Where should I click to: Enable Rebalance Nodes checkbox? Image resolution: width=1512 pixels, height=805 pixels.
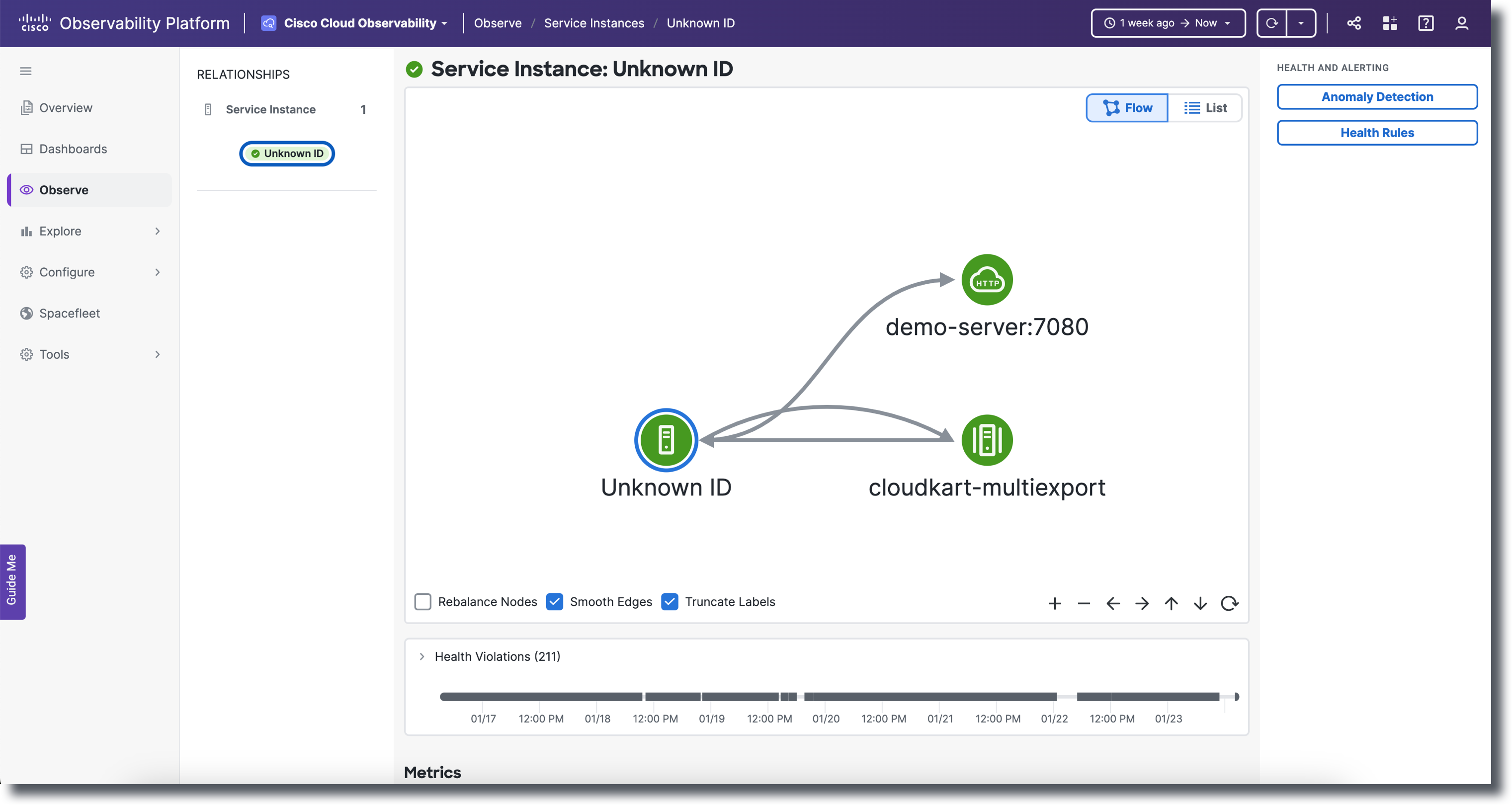[x=422, y=602]
